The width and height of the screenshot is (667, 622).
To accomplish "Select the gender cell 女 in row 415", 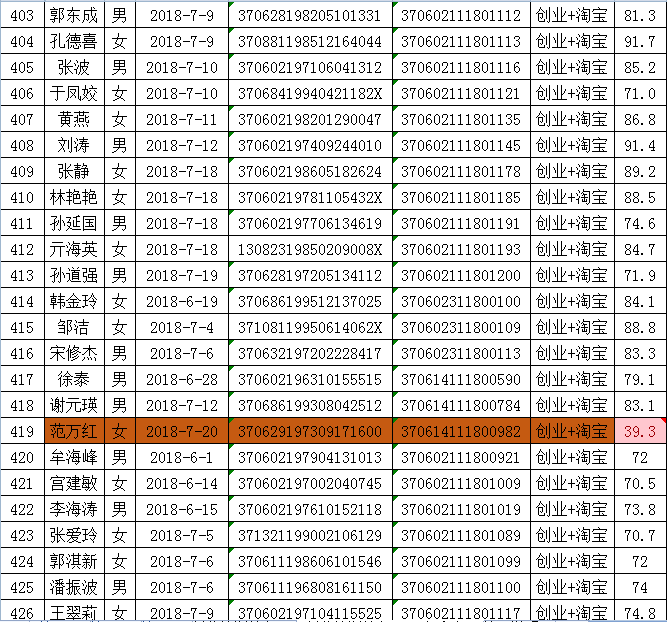I will [x=120, y=328].
